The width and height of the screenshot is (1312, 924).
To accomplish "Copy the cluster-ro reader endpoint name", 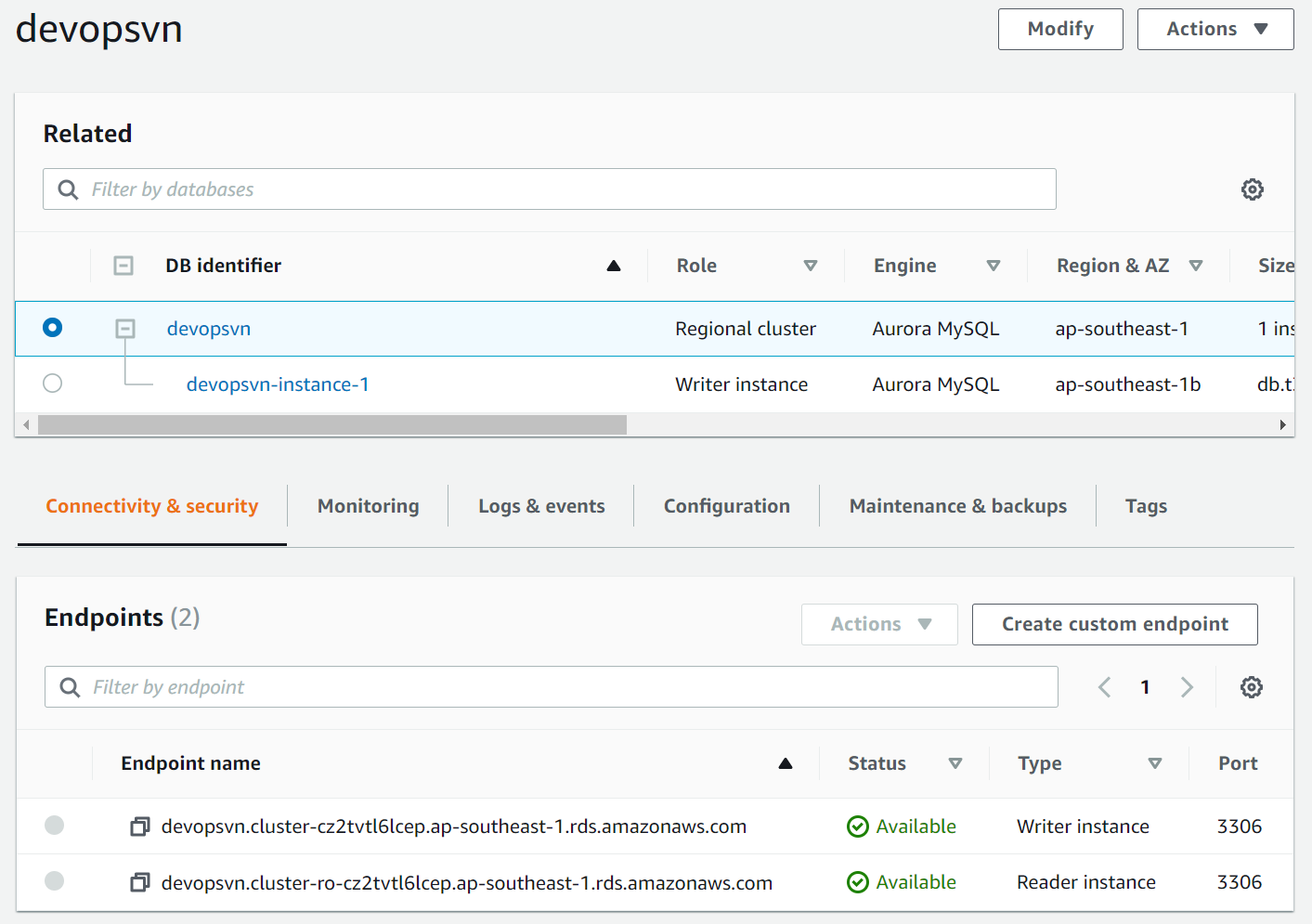I will (x=140, y=882).
